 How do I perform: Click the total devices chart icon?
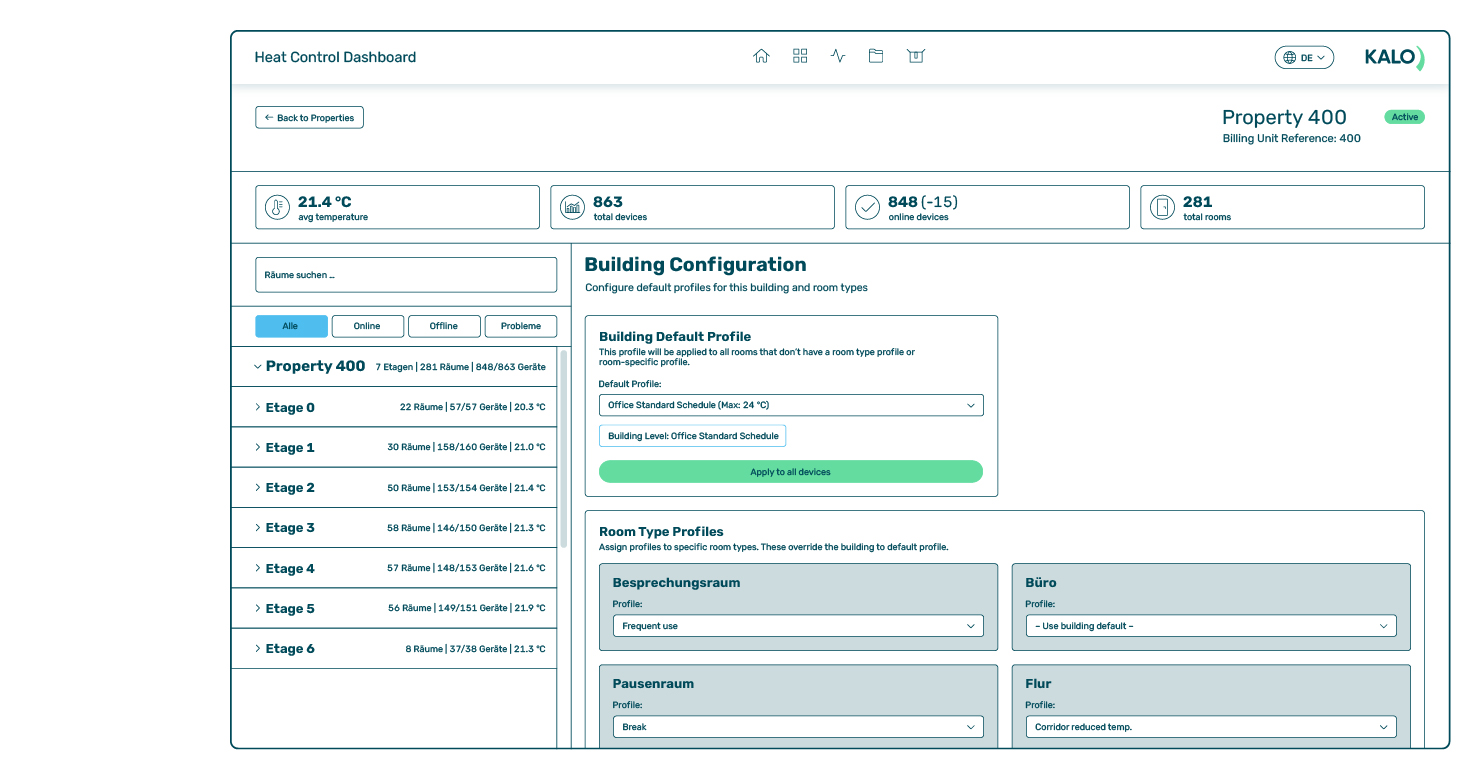coord(572,208)
